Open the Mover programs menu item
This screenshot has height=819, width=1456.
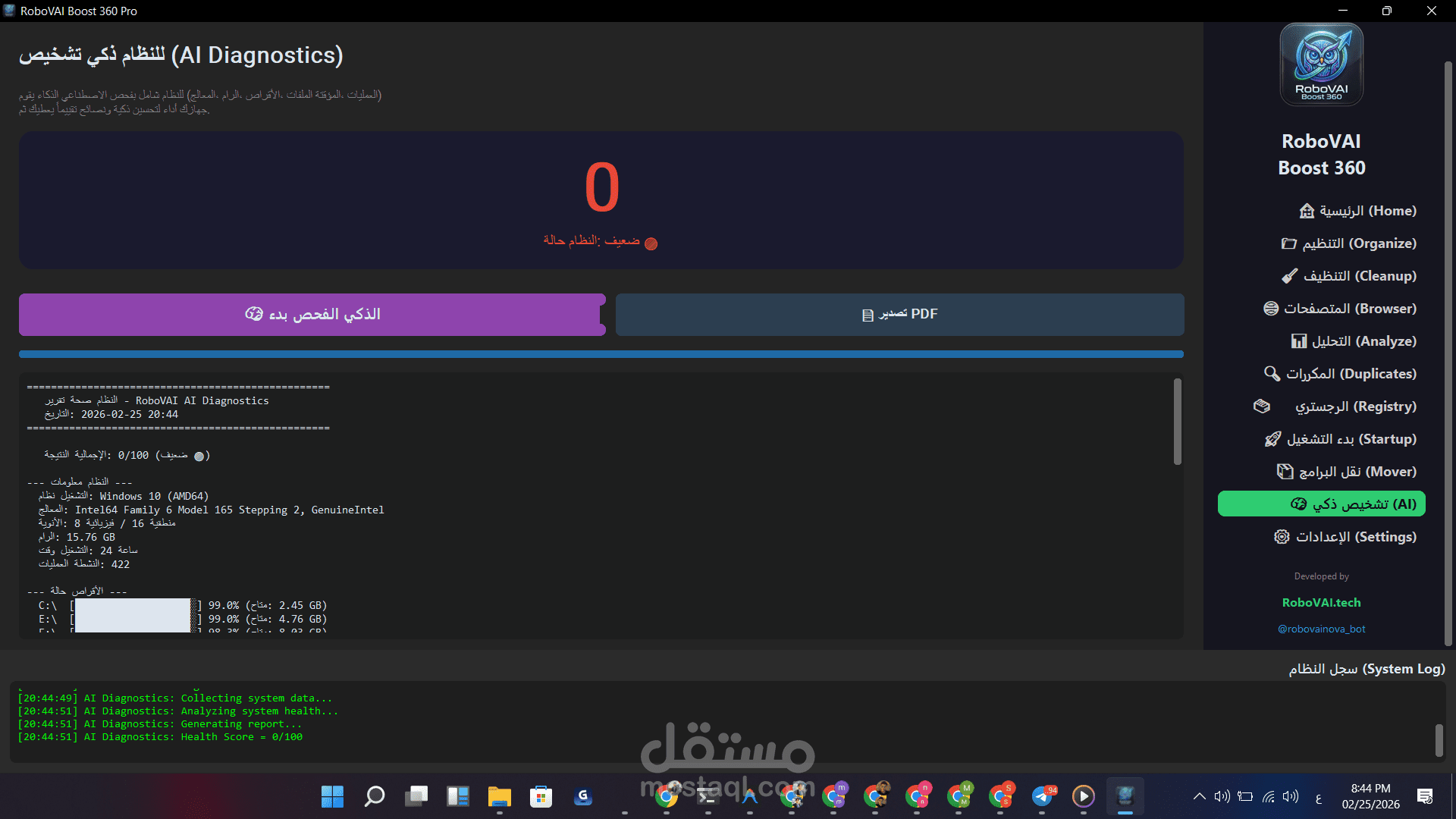1357,472
